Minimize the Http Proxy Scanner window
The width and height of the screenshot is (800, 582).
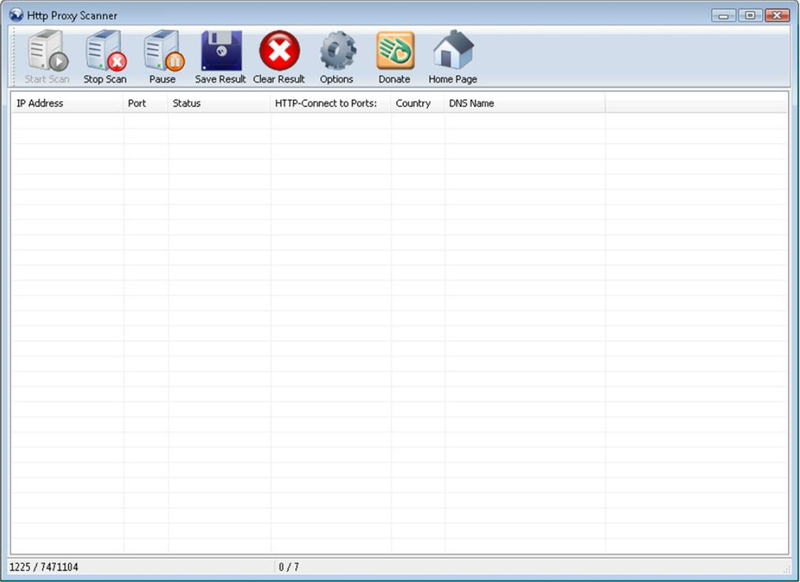point(723,15)
